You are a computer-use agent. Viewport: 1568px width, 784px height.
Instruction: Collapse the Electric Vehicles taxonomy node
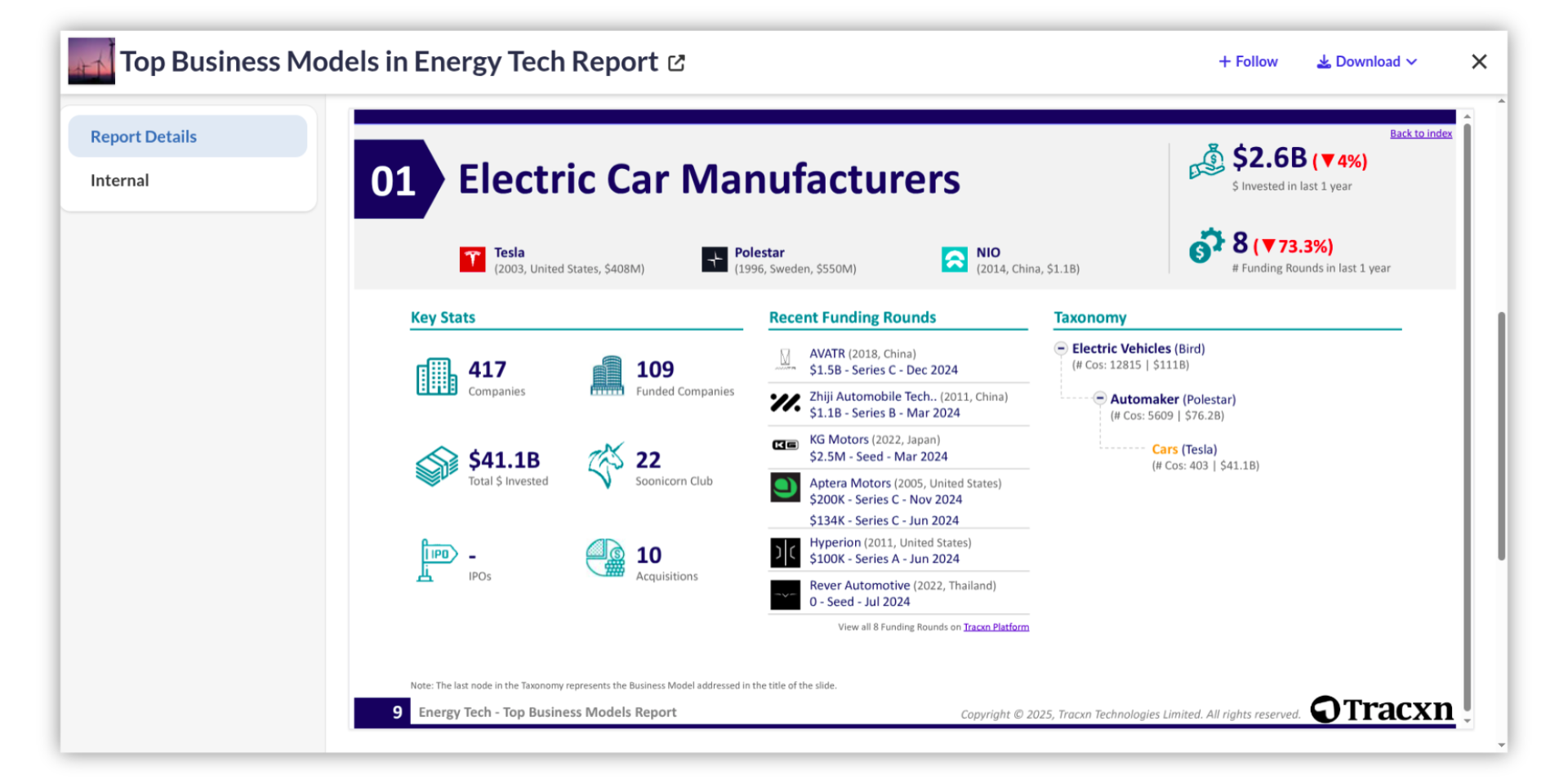(x=1061, y=349)
